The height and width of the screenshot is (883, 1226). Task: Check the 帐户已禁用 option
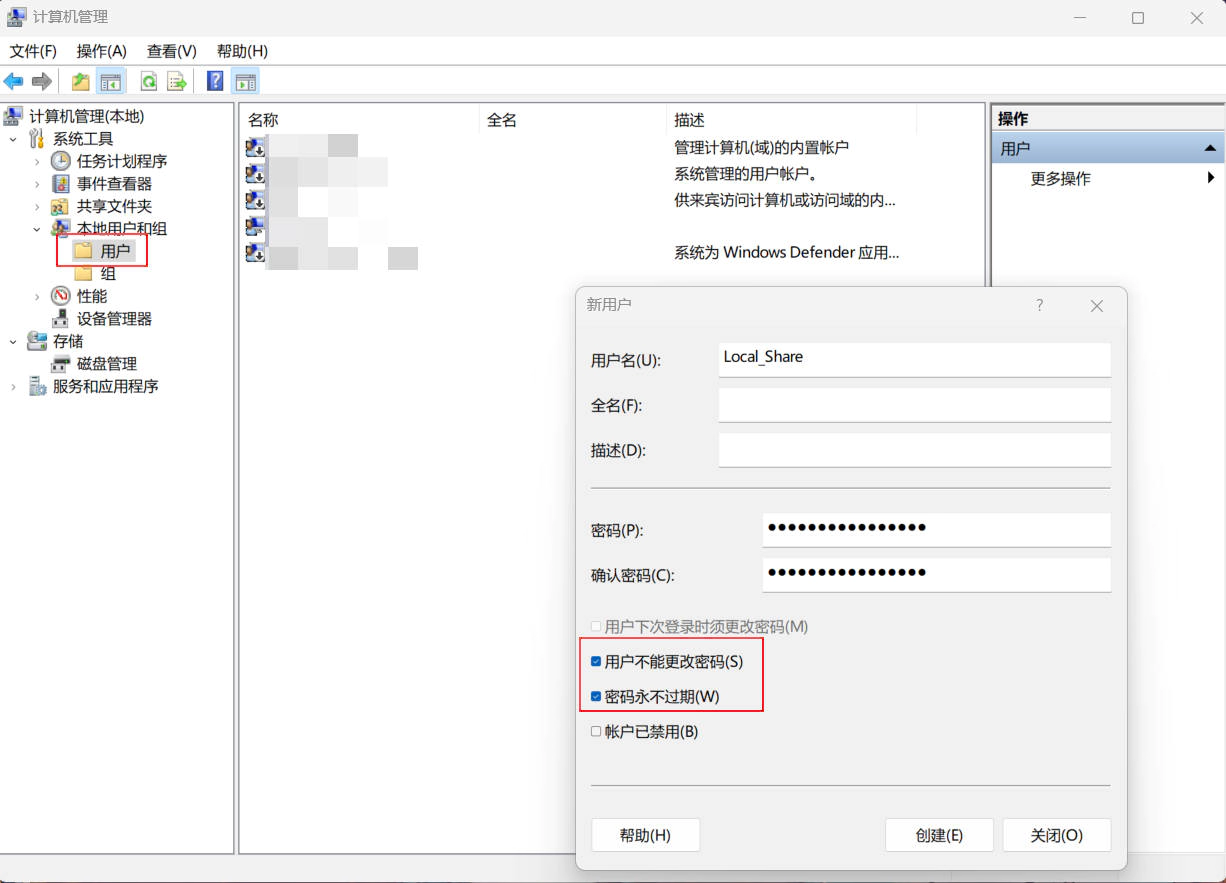[596, 731]
